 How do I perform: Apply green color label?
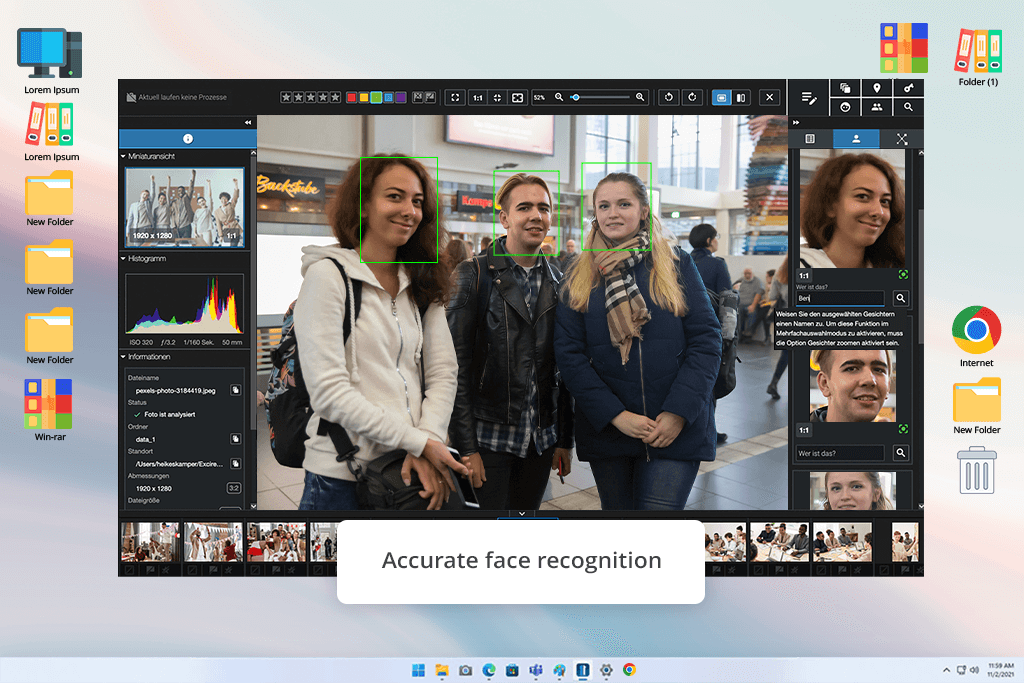(x=376, y=97)
